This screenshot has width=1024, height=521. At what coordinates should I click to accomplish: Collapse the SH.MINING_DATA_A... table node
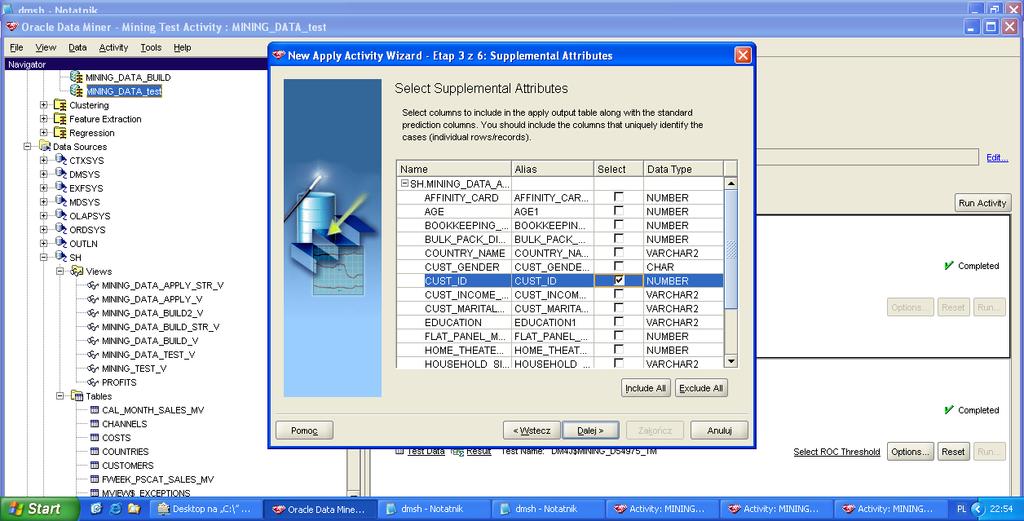pos(405,184)
